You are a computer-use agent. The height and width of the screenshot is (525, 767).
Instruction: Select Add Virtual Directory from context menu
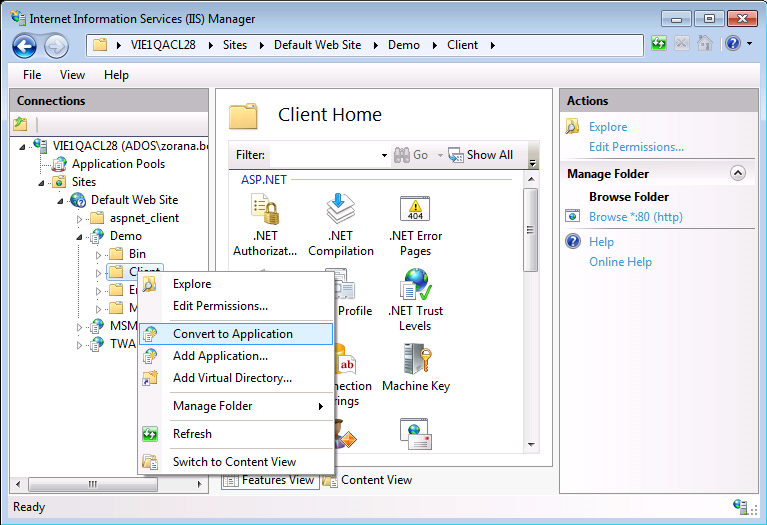coord(232,378)
